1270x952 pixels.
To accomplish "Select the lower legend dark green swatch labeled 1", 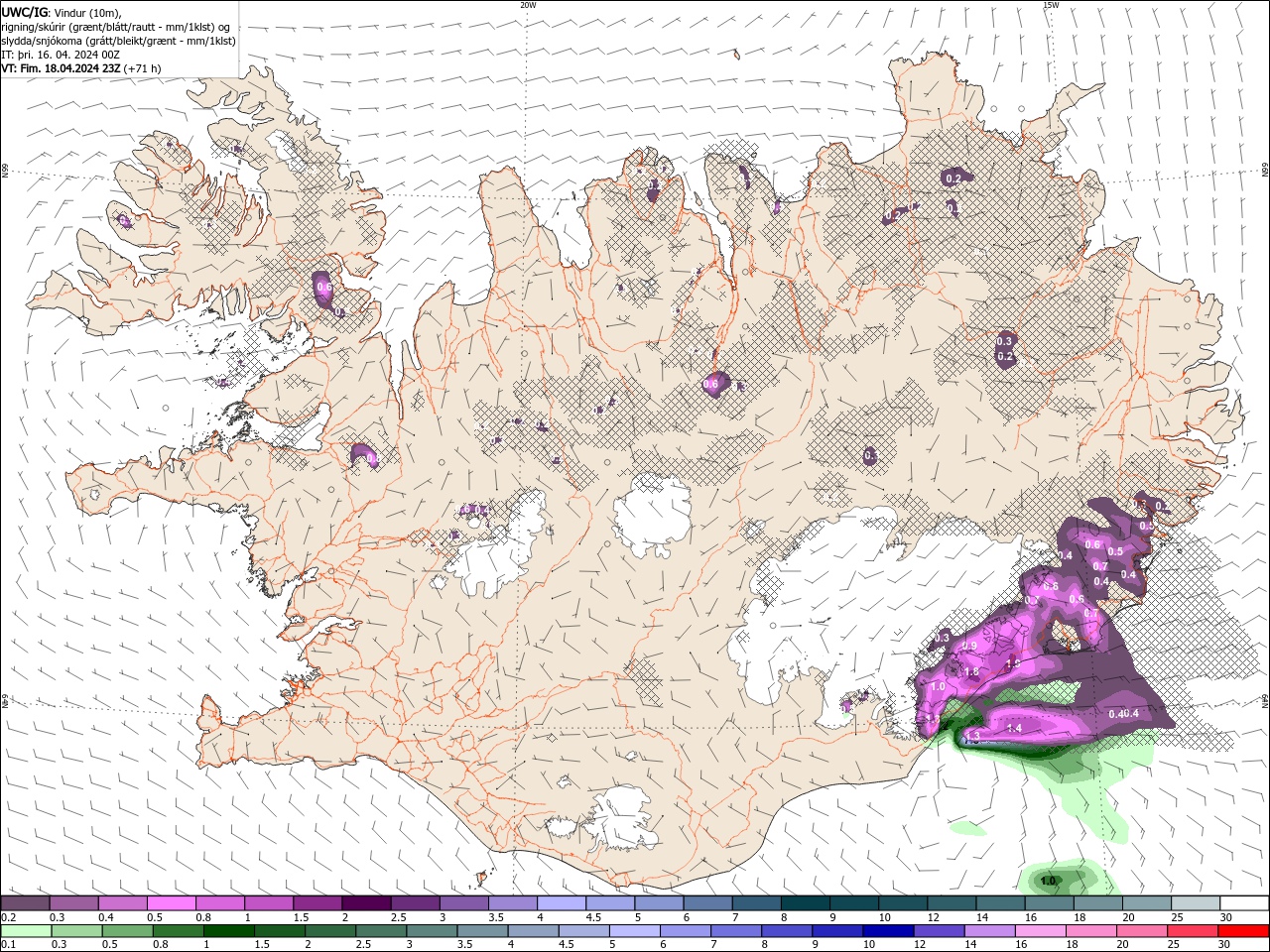I will click(228, 931).
